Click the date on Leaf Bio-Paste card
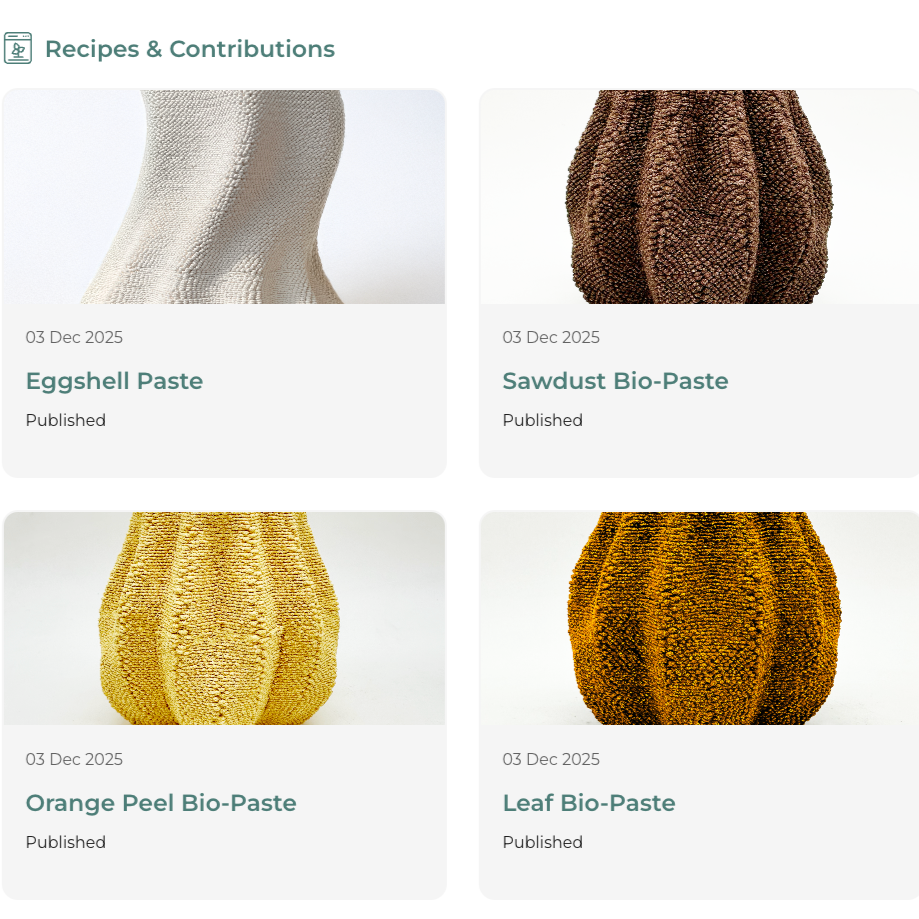The width and height of the screenshot is (919, 919). (551, 760)
